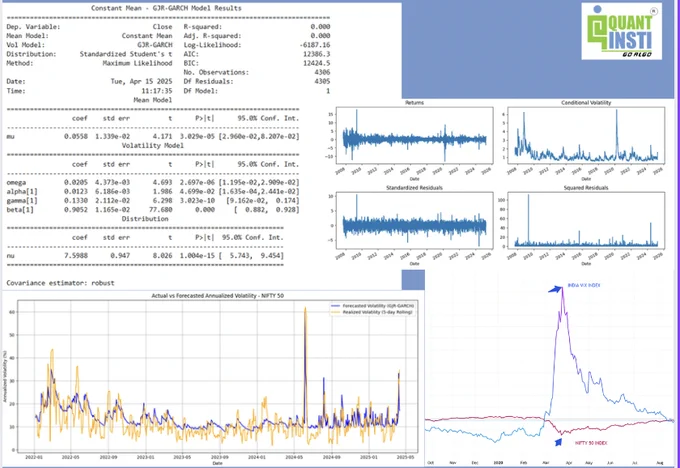Click the BIC value 12424.5
Viewport: 680px width, 468px height.
point(316,63)
